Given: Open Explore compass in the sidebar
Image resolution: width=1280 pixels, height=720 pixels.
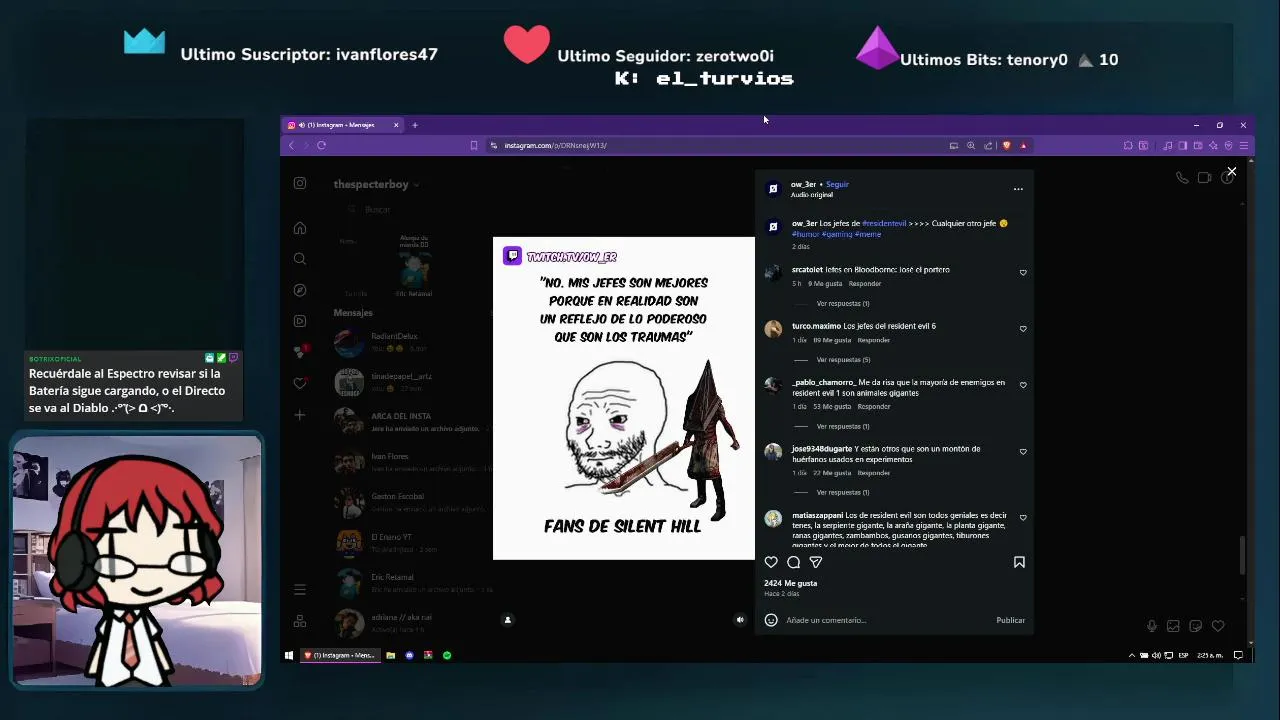Looking at the screenshot, I should tap(300, 290).
